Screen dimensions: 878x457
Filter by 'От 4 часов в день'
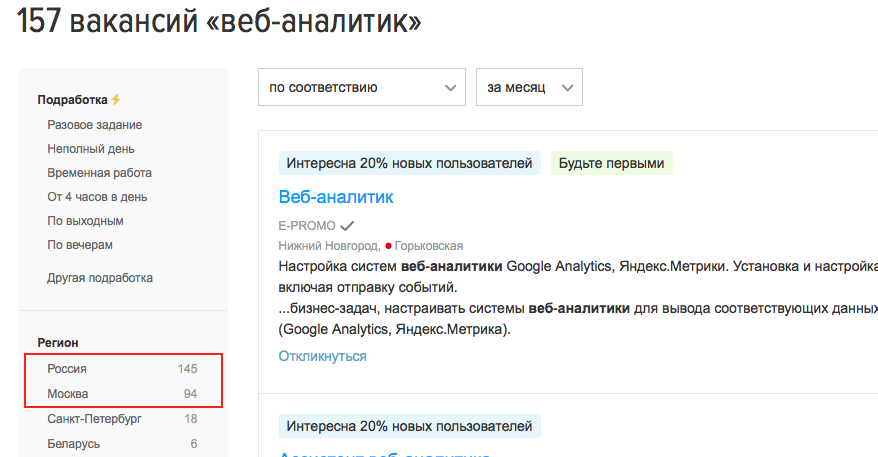click(97, 197)
